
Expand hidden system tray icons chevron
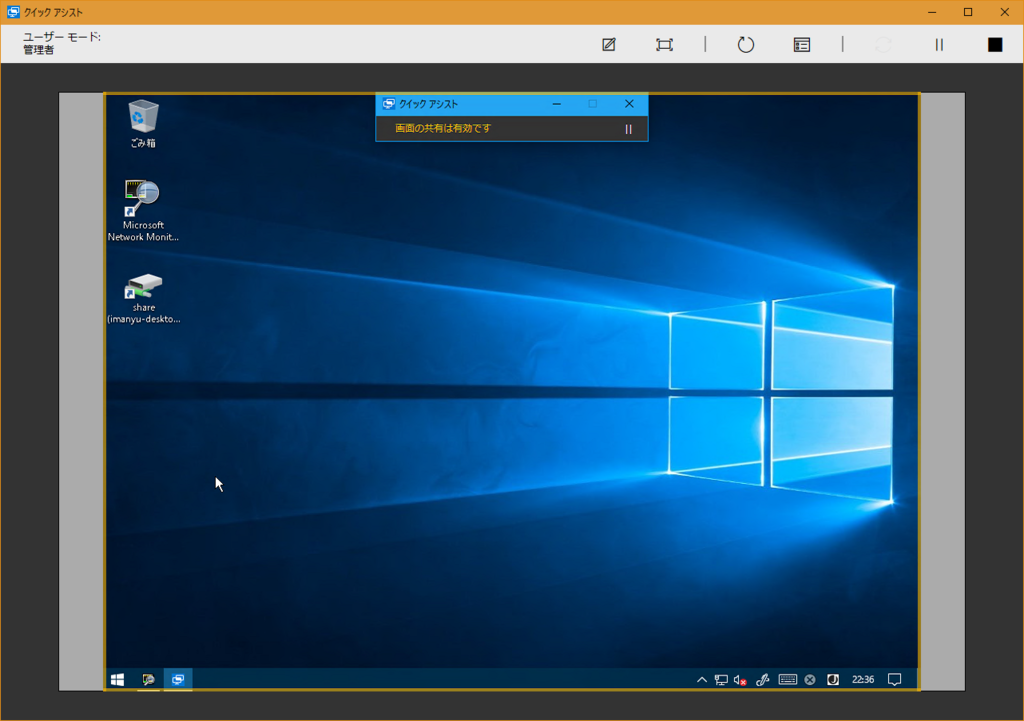[x=701, y=680]
